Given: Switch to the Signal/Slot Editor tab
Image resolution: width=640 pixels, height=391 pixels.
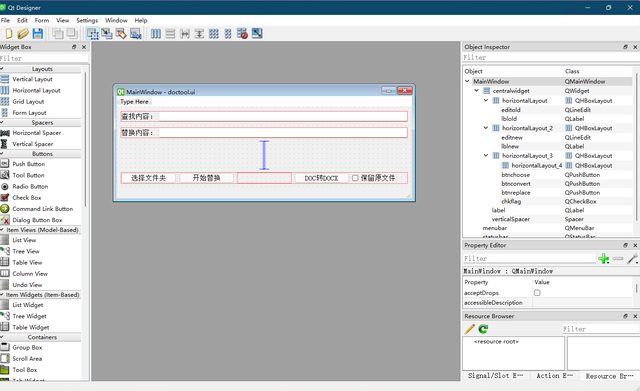Looking at the screenshot, I should (495, 375).
